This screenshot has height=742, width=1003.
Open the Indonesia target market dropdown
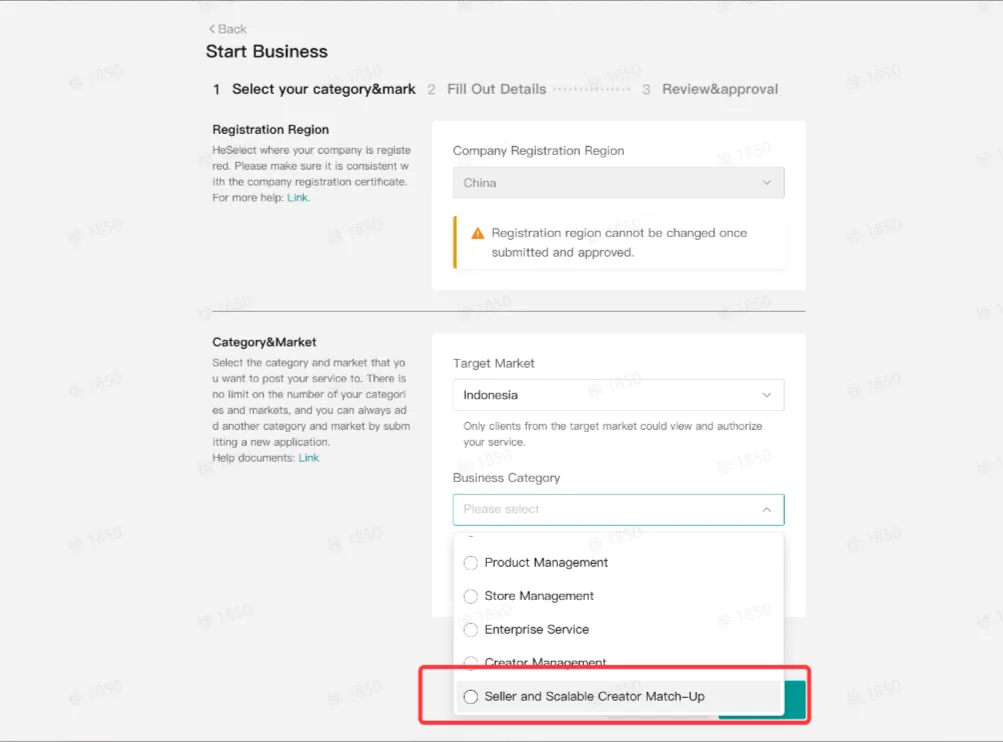(618, 395)
